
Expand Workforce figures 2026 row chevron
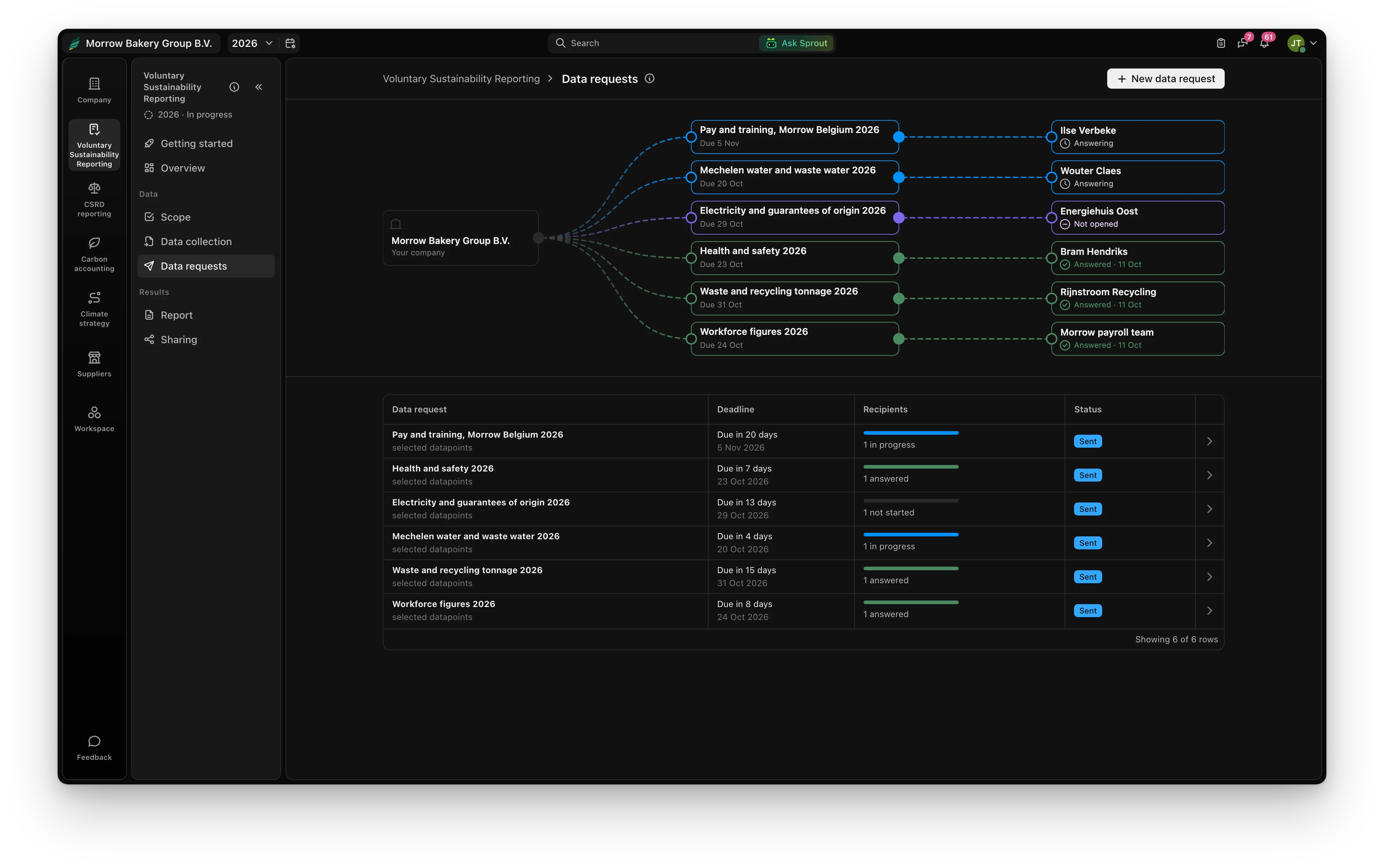click(x=1210, y=611)
